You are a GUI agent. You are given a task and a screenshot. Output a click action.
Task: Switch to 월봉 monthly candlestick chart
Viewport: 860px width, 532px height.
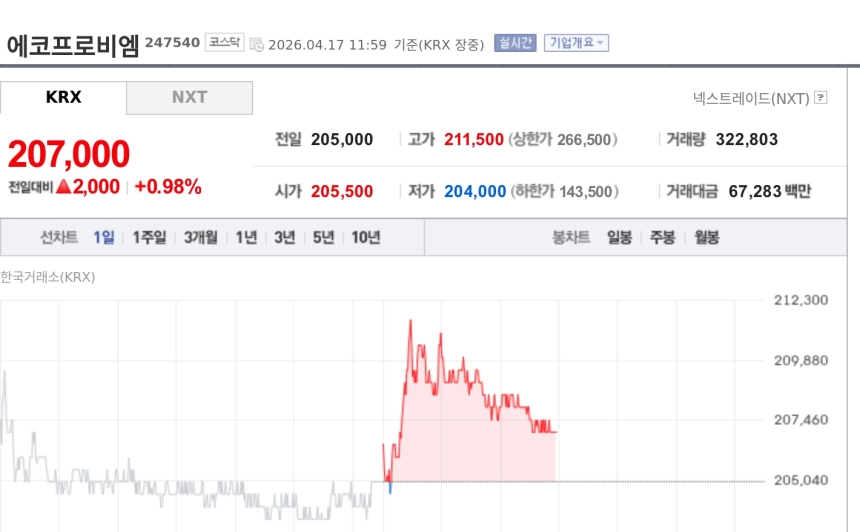point(706,237)
